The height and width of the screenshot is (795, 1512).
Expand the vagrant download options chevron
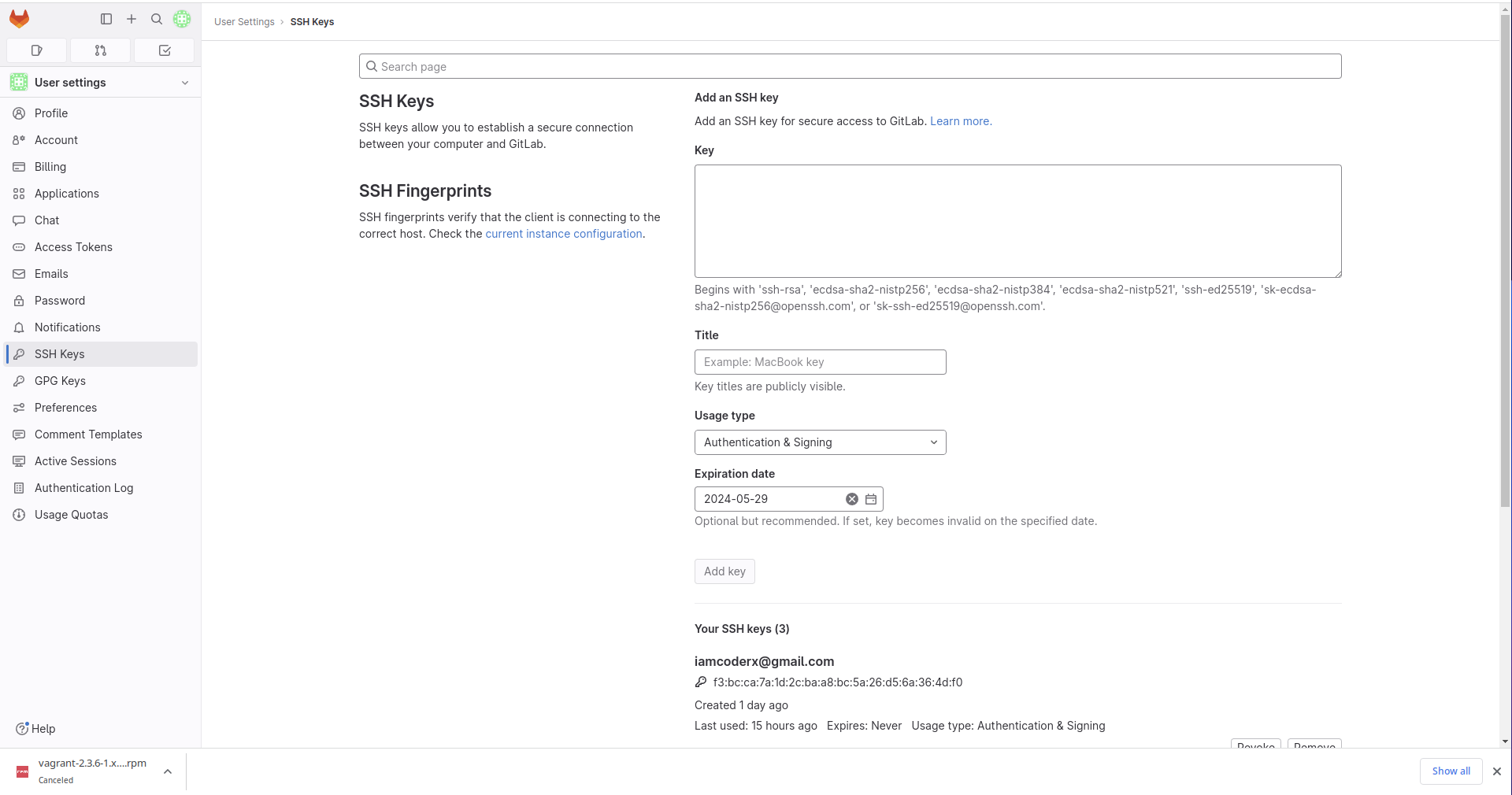(x=168, y=771)
